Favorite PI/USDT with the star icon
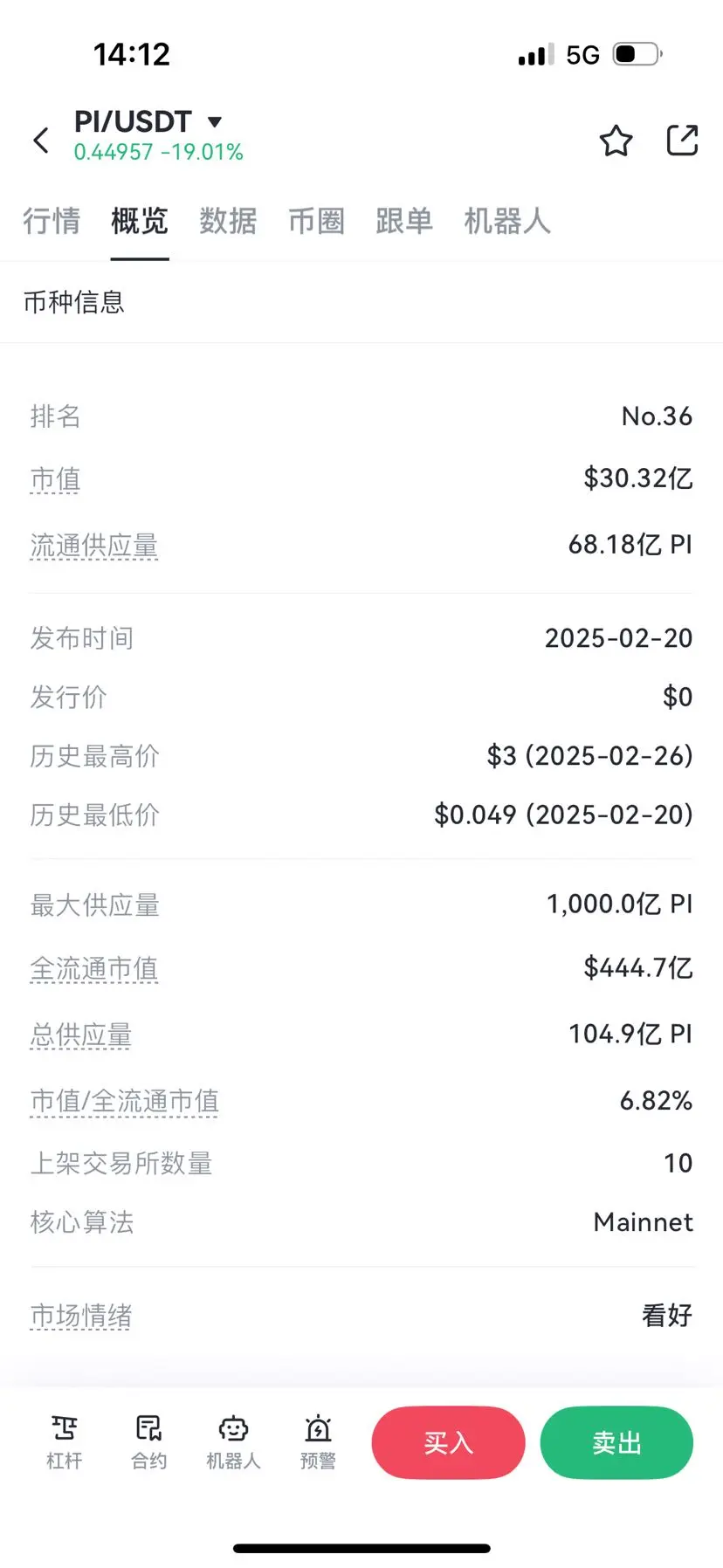 click(x=616, y=141)
